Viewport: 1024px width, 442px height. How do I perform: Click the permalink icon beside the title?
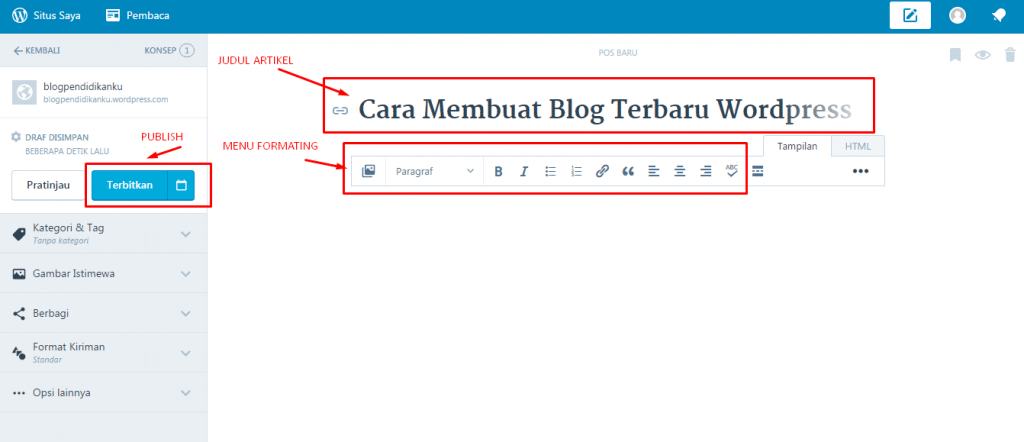point(340,110)
